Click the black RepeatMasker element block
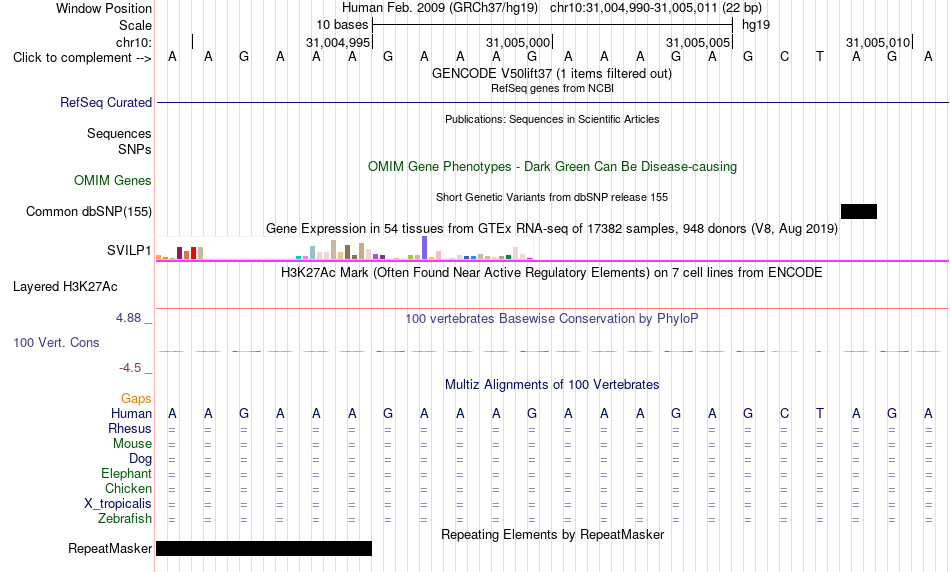This screenshot has height=572, width=950. (264, 548)
